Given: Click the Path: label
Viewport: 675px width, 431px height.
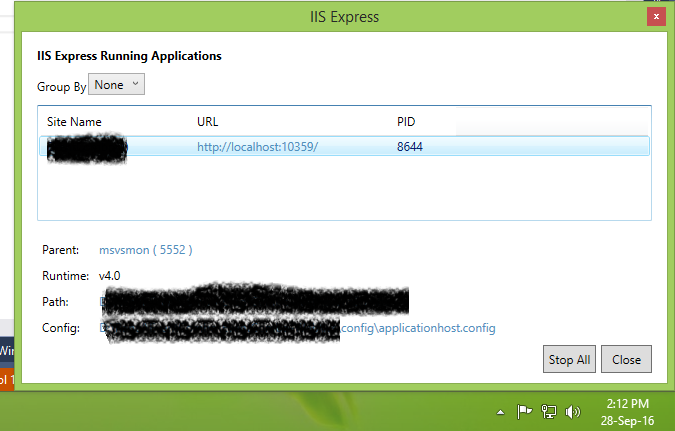Looking at the screenshot, I should click(x=55, y=302).
